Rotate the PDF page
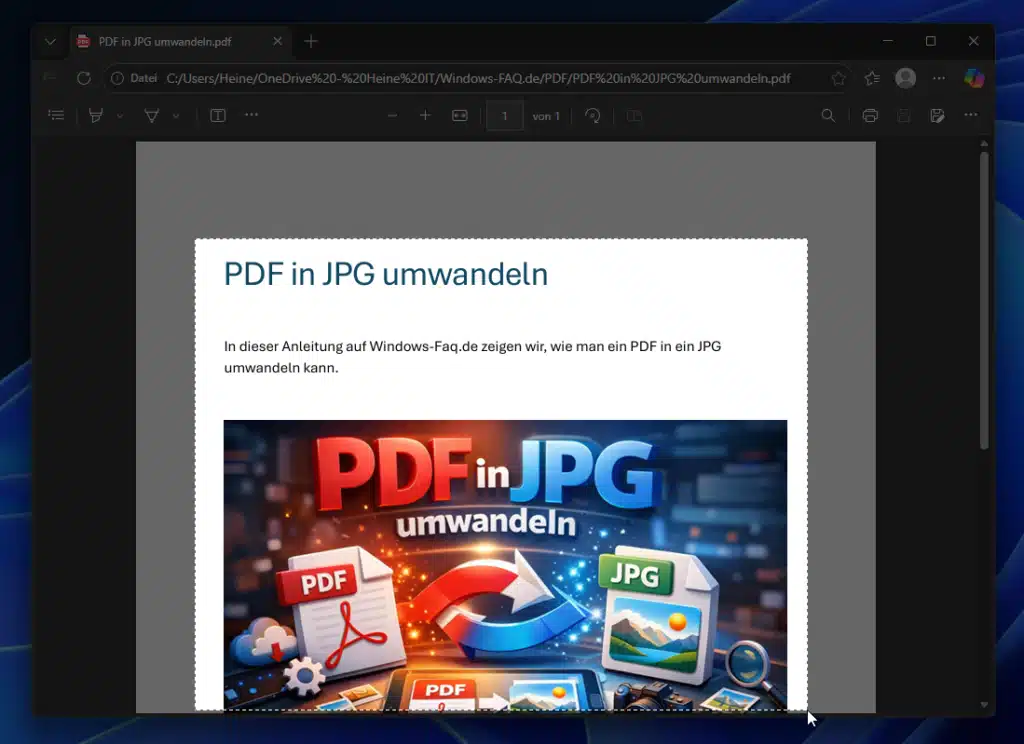Image resolution: width=1024 pixels, height=744 pixels. tap(592, 115)
